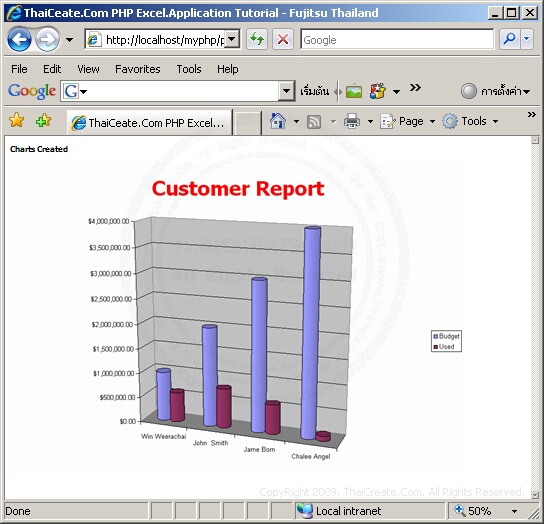Click the colorful gadget icon on Google toolbar
The width and height of the screenshot is (544, 524).
(378, 91)
